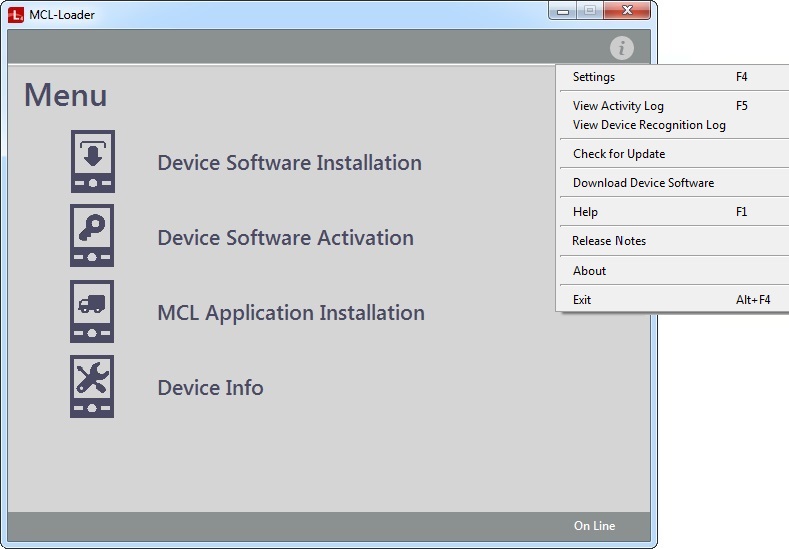Click the round info icon in header

(x=622, y=48)
